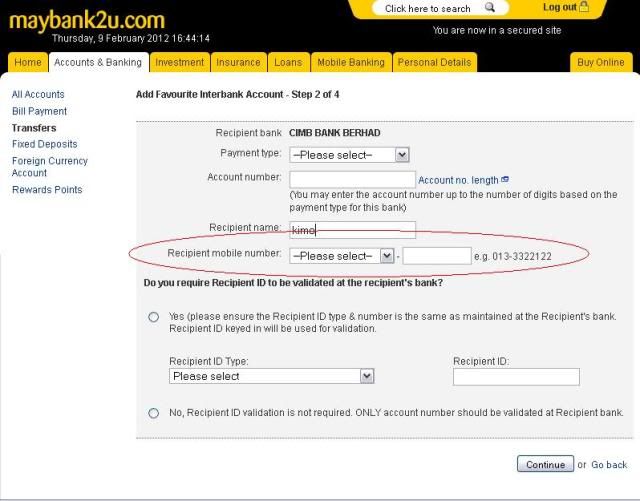
Task: Open the Loans tab
Action: coord(288,62)
